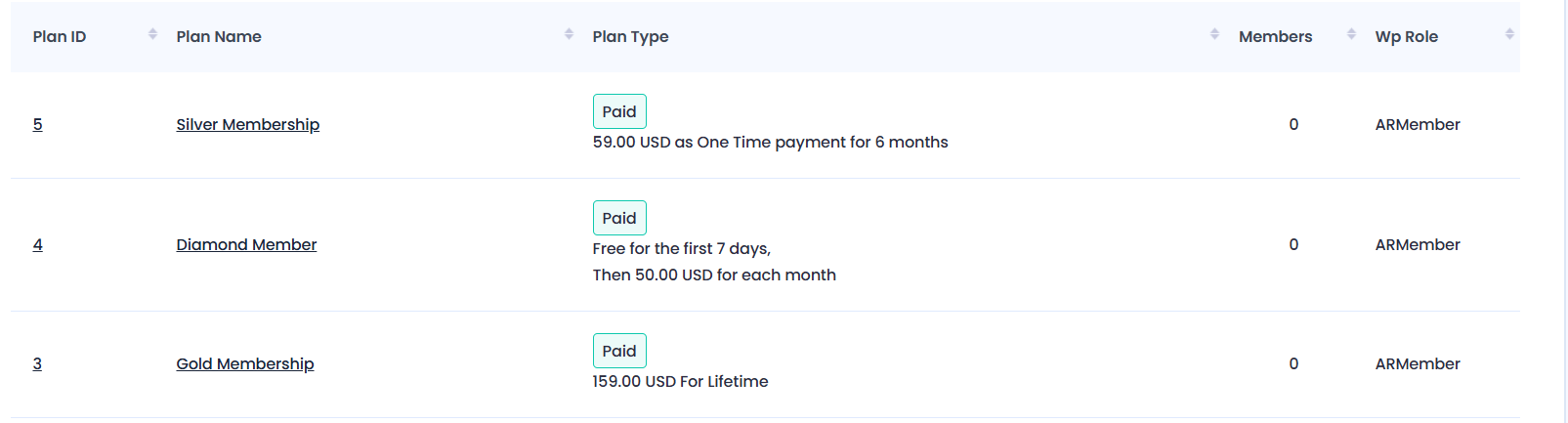Image resolution: width=1568 pixels, height=423 pixels.
Task: Open Diamond Member plan link
Action: (x=246, y=244)
